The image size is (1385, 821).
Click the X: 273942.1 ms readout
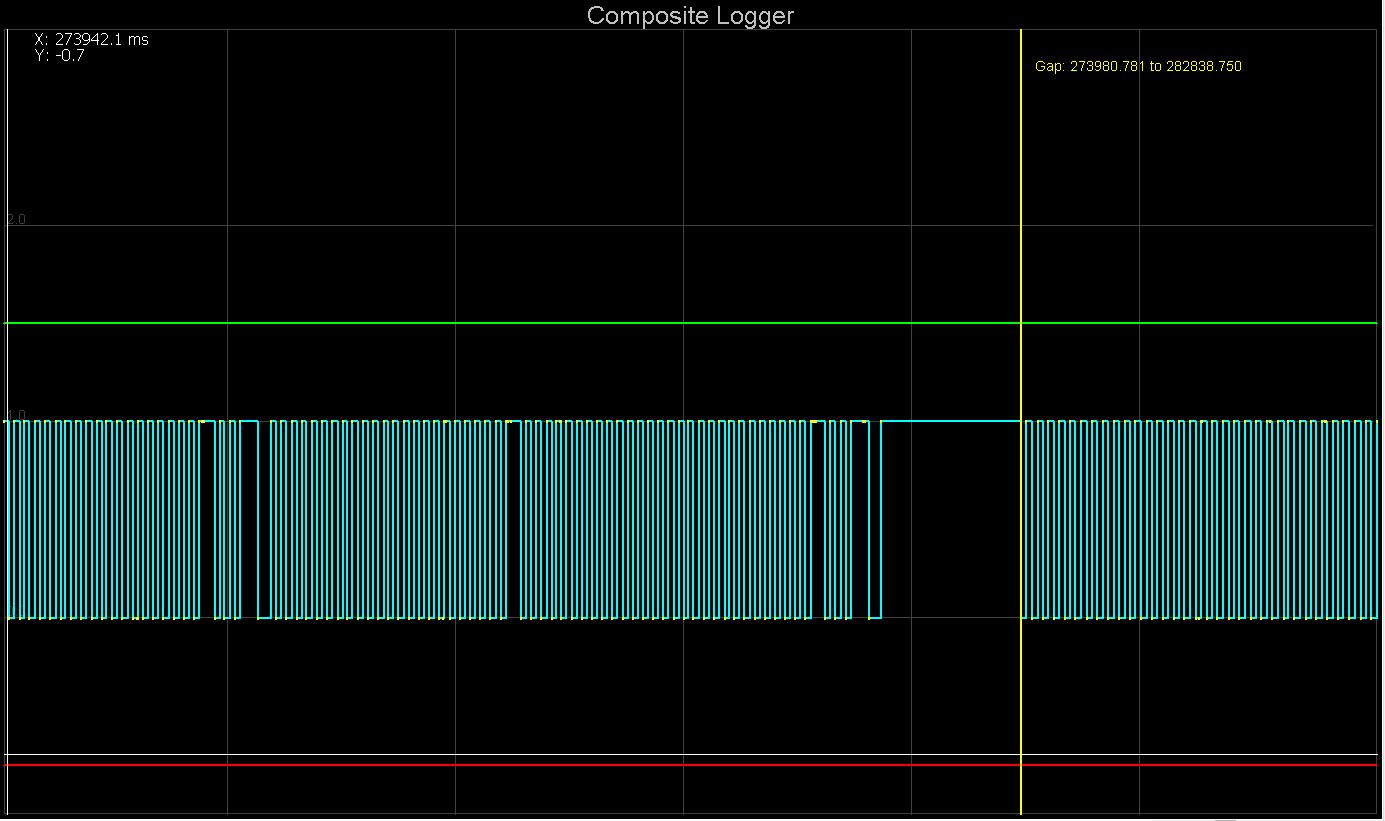pos(91,40)
